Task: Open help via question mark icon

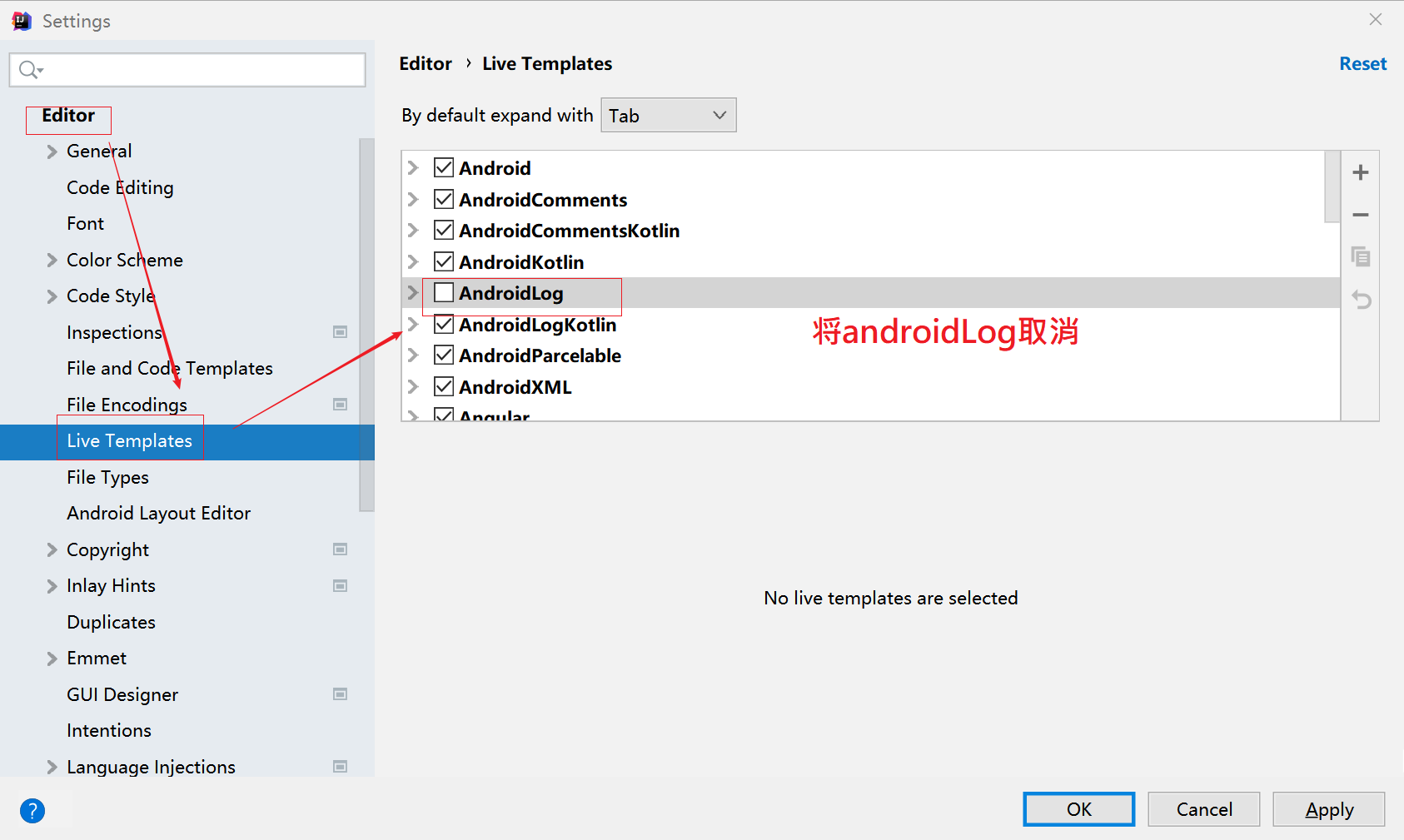Action: click(32, 810)
